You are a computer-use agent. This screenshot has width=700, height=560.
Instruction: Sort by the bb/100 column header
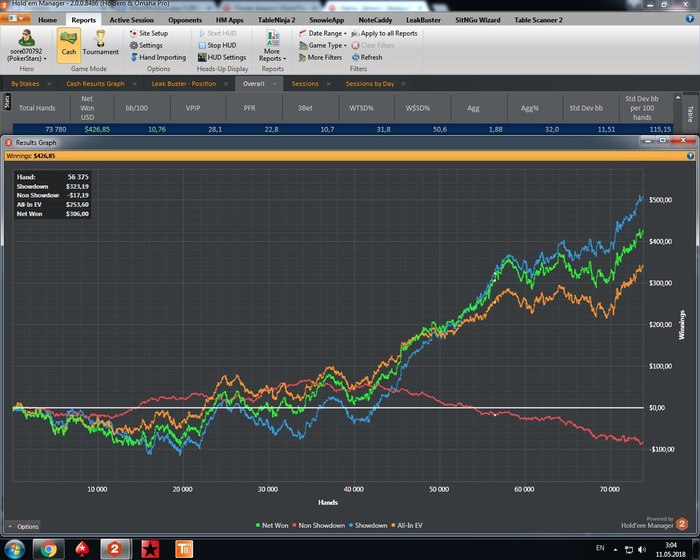137,108
